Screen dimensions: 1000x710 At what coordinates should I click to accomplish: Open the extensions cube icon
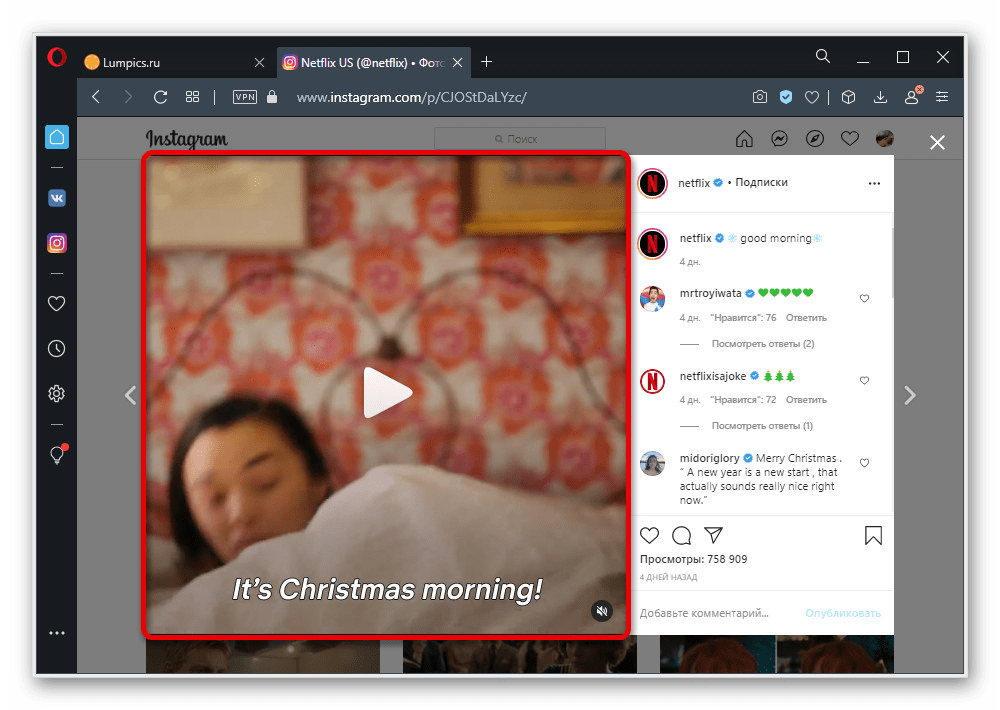coord(848,97)
